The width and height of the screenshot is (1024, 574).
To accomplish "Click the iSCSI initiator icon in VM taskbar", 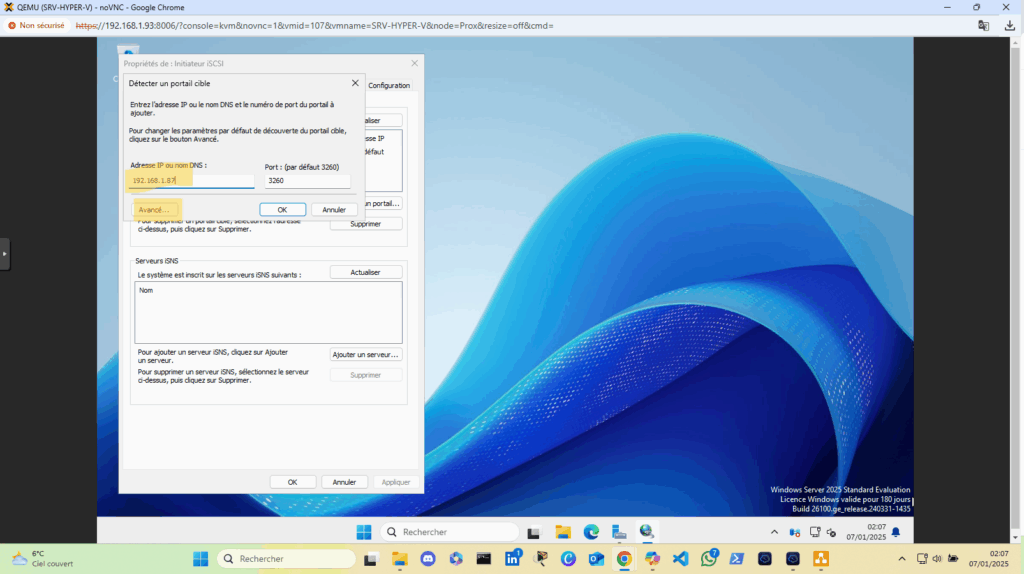I will [x=647, y=532].
